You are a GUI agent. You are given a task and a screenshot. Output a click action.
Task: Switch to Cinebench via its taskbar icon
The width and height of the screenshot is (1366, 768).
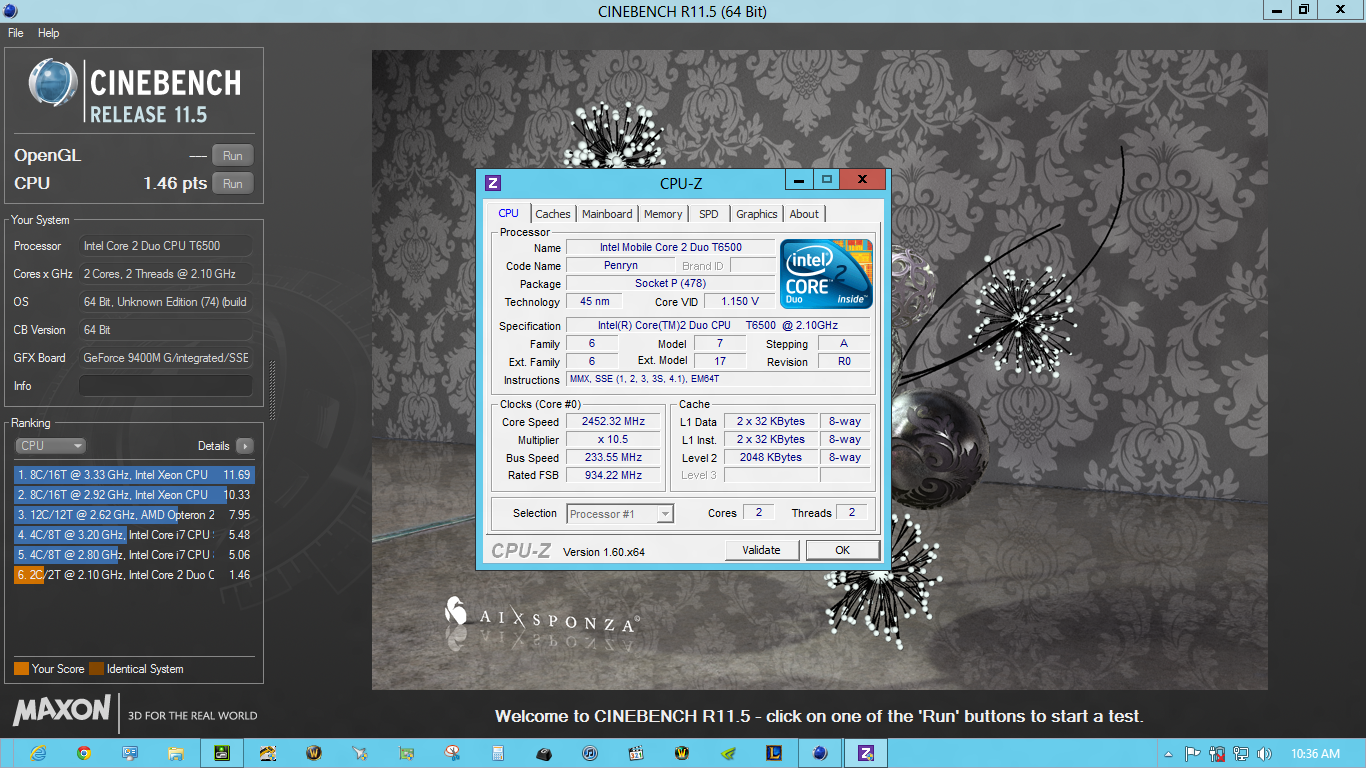click(x=820, y=753)
